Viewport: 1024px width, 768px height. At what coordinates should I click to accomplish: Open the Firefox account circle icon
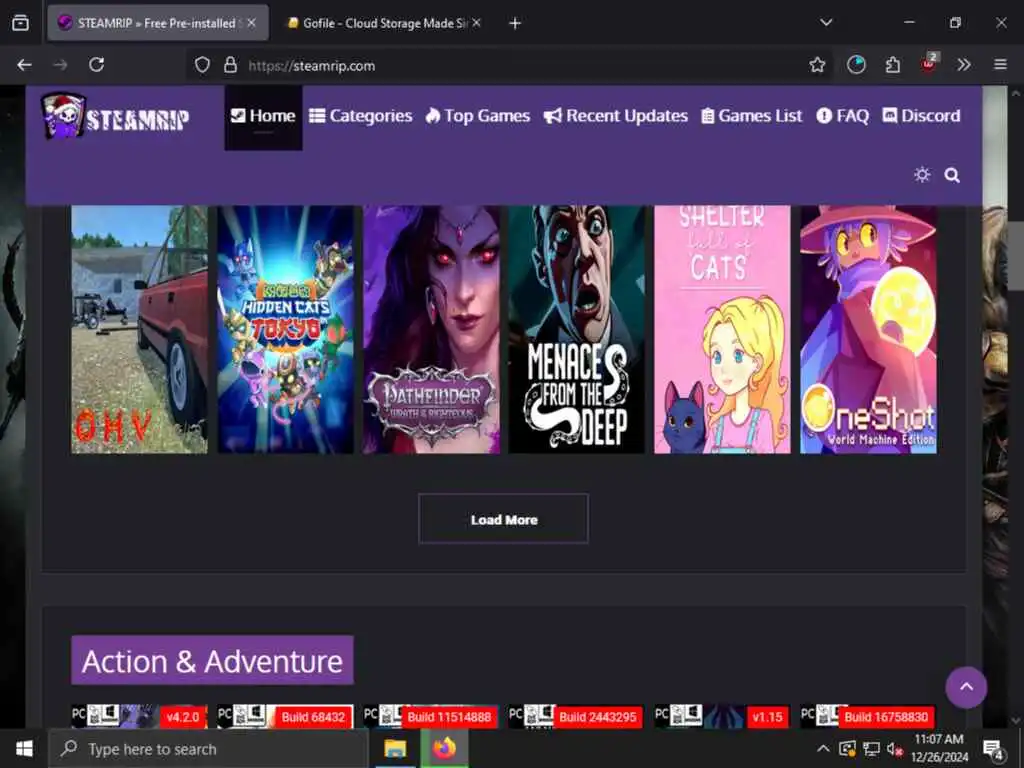pos(856,65)
